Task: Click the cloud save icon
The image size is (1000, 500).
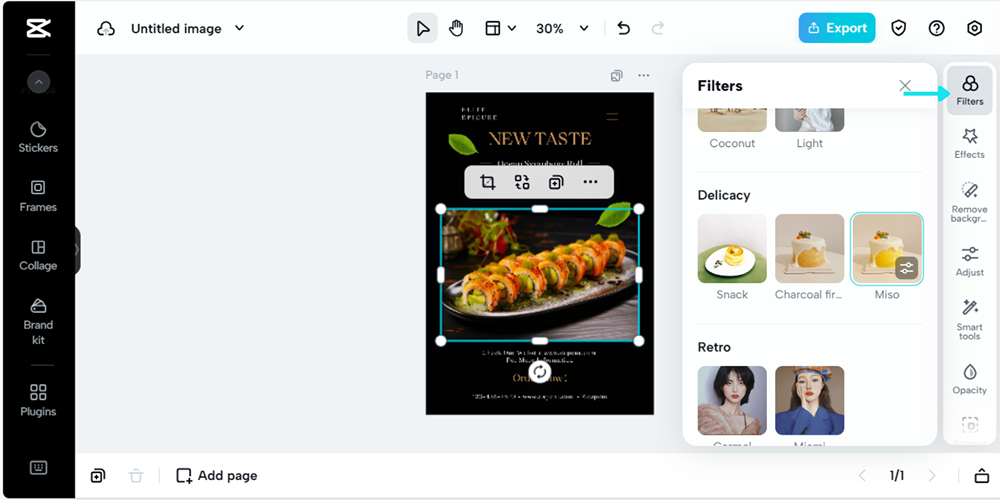Action: point(106,29)
